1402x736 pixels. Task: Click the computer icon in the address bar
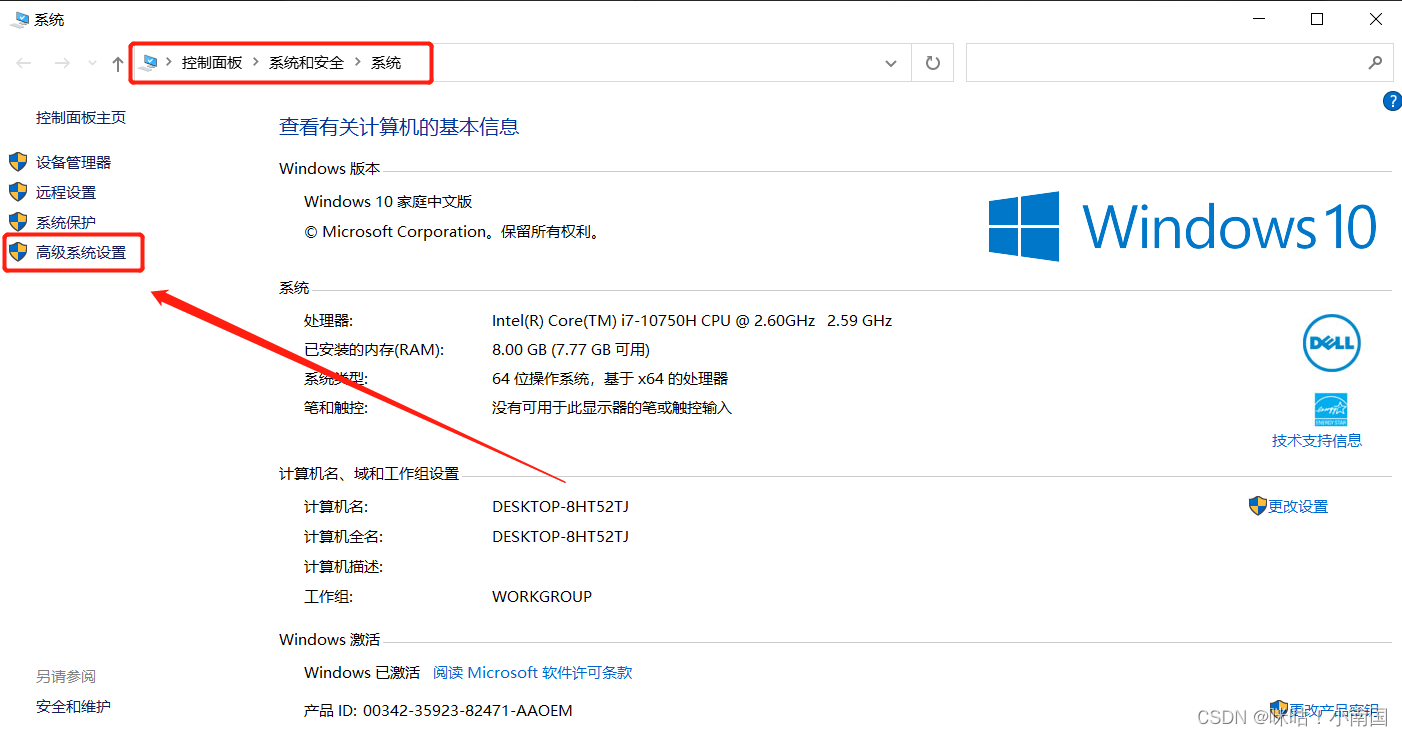click(150, 62)
